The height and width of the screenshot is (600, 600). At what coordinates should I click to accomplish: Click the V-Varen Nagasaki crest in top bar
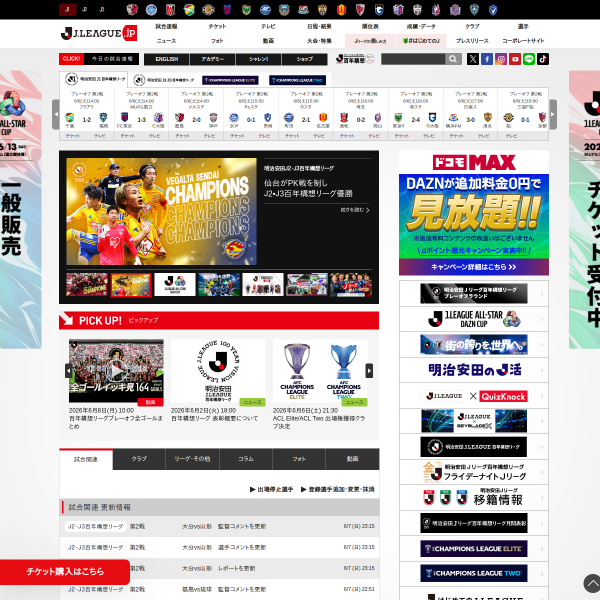[x=493, y=10]
